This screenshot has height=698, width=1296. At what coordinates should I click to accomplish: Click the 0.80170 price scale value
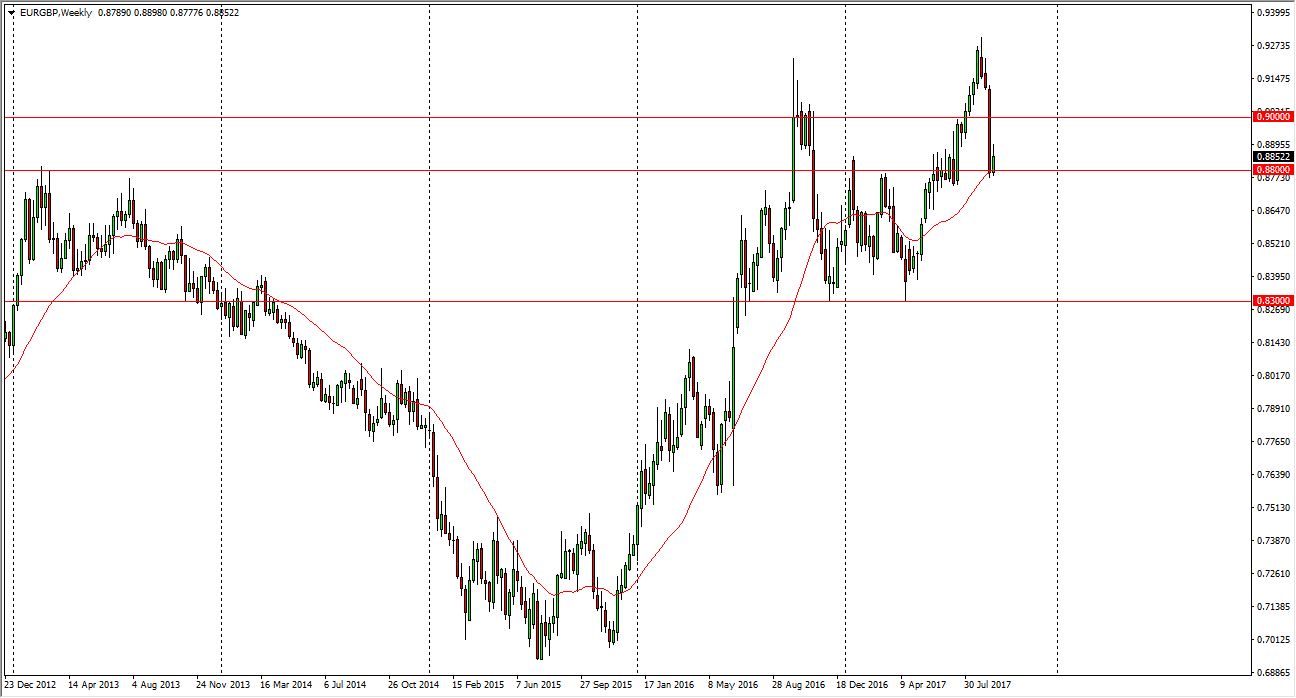(x=1272, y=376)
